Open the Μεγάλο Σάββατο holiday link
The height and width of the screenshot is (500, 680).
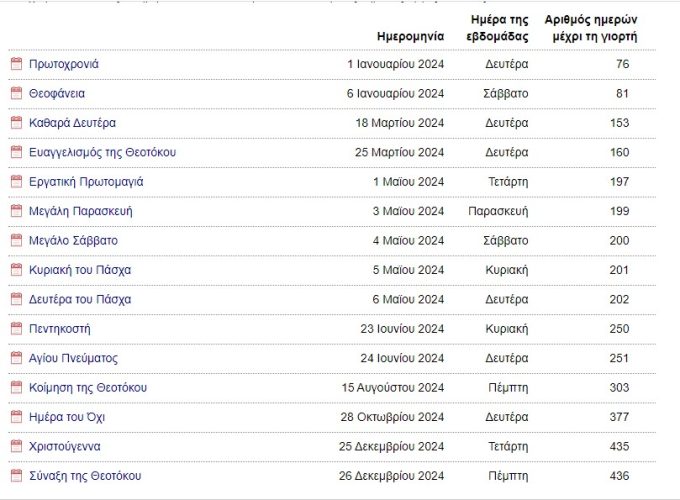click(x=73, y=241)
